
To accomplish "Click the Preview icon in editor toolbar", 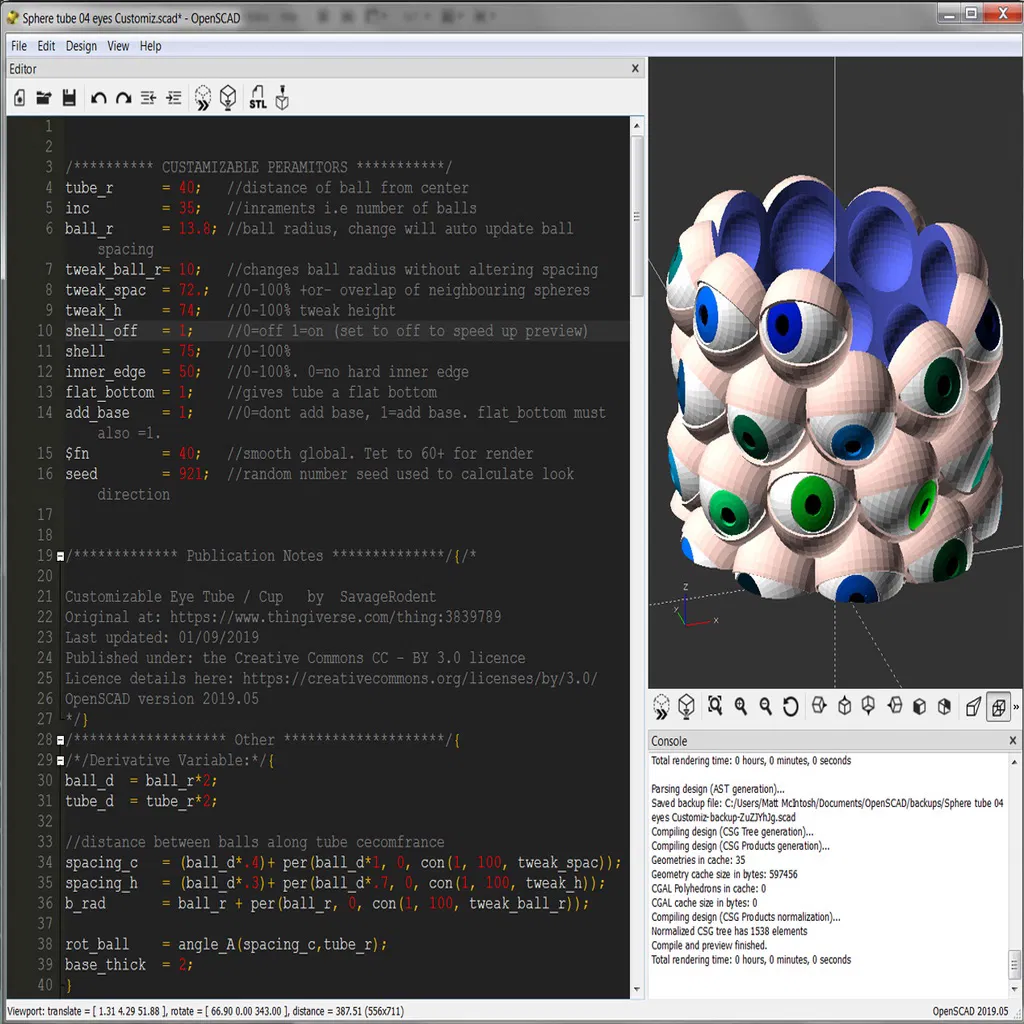I will 202,98.
